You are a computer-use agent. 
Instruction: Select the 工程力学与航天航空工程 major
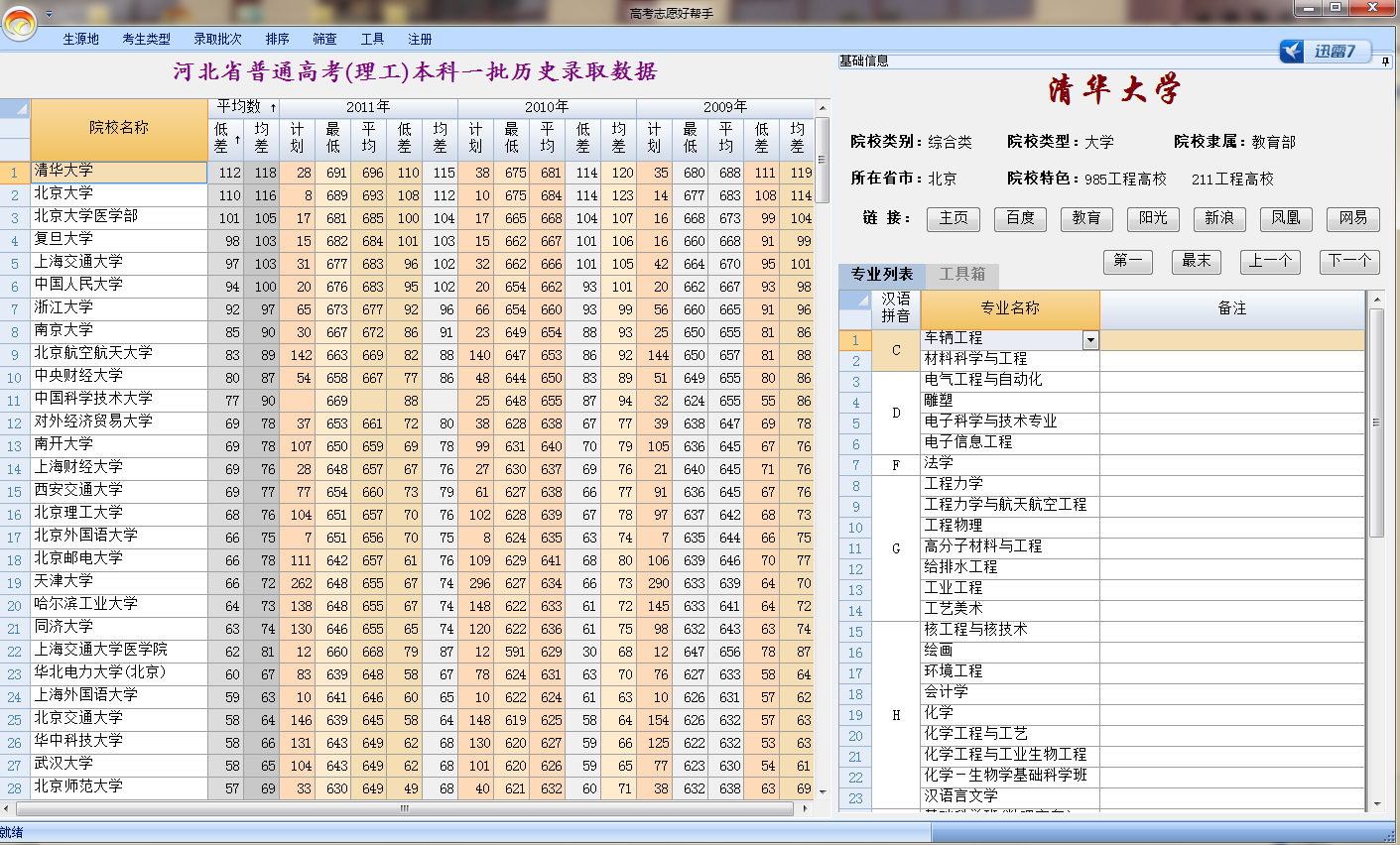pyautogui.click(x=1010, y=505)
